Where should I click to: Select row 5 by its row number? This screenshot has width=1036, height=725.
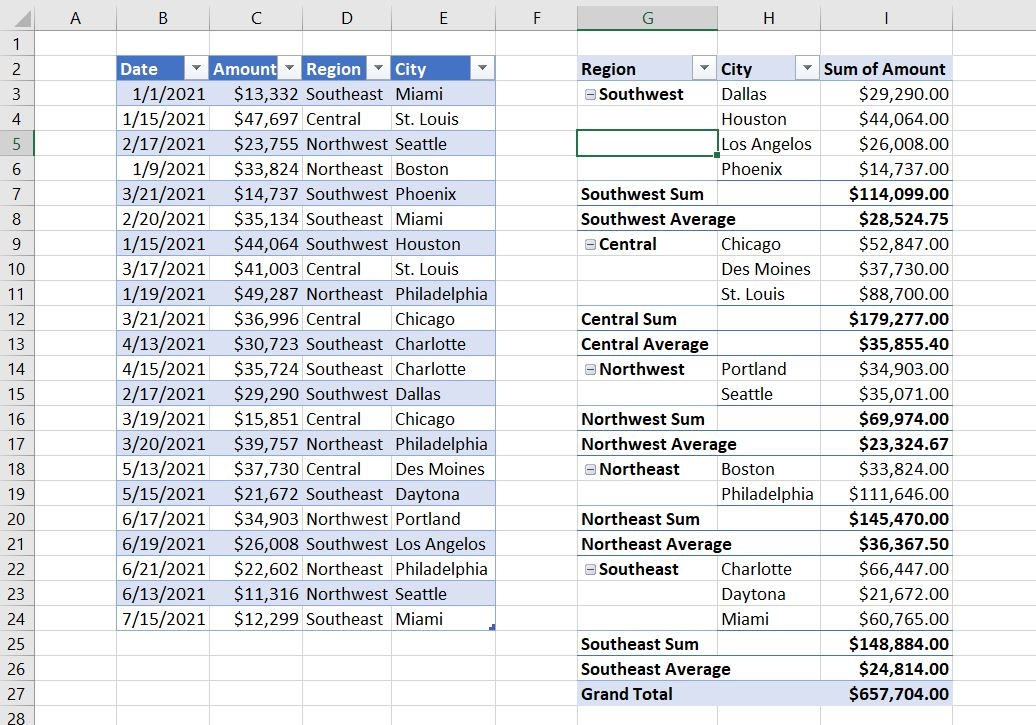pyautogui.click(x=17, y=144)
